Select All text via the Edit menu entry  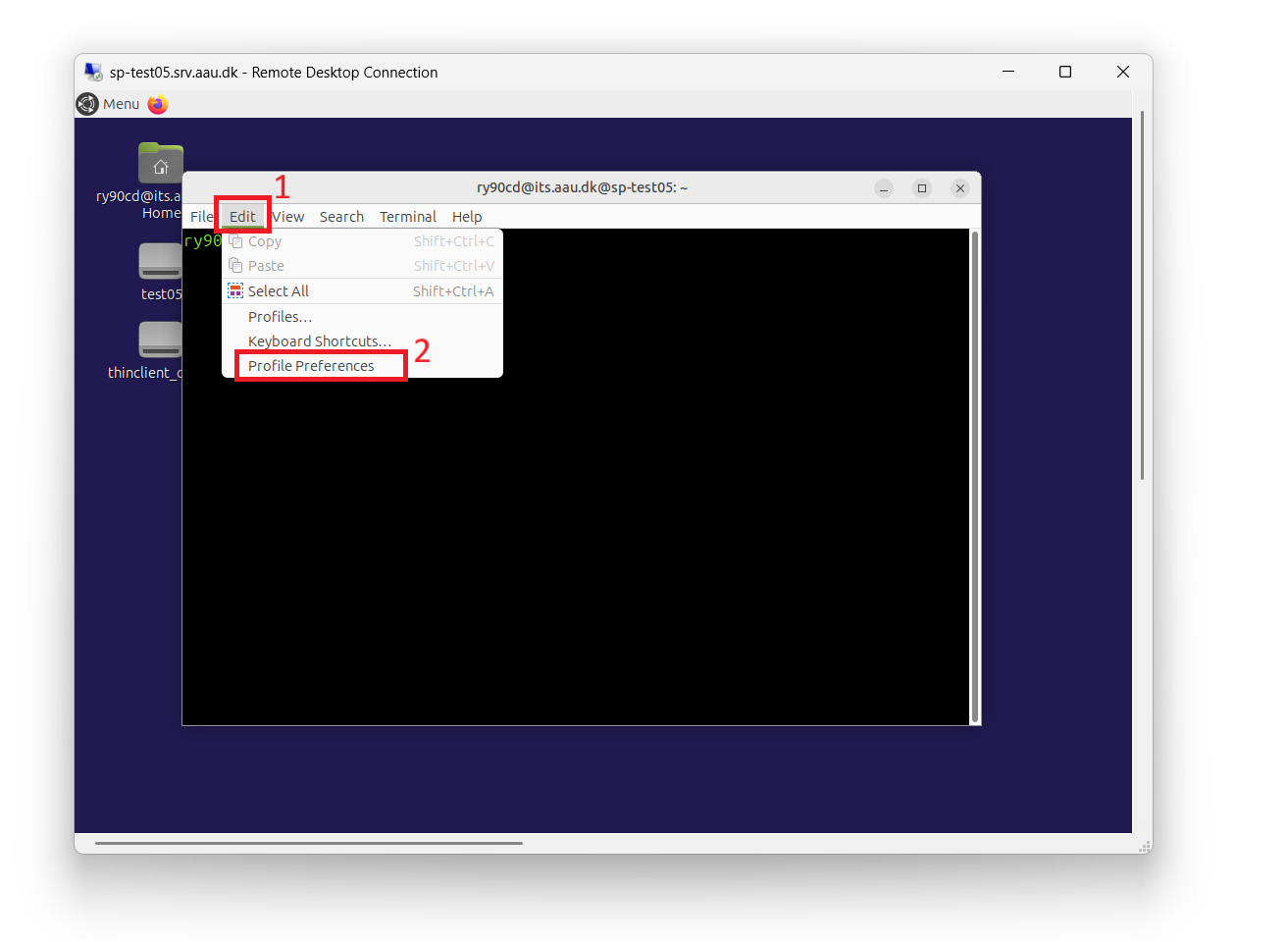(x=279, y=290)
